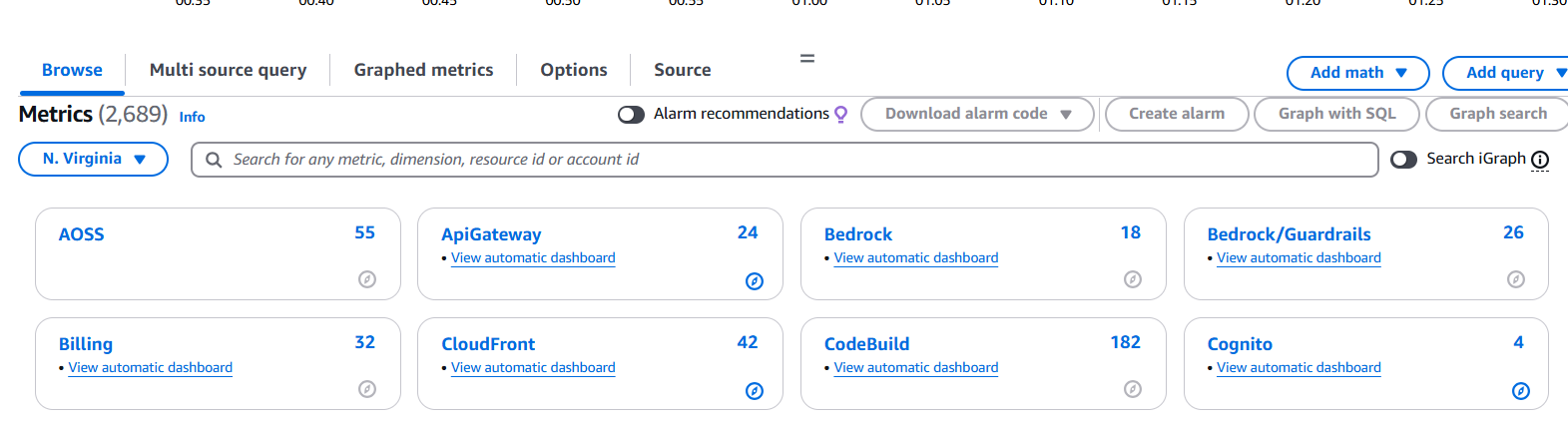Click the compass icon on ApiGateway card
1568x422 pixels.
pos(755,281)
